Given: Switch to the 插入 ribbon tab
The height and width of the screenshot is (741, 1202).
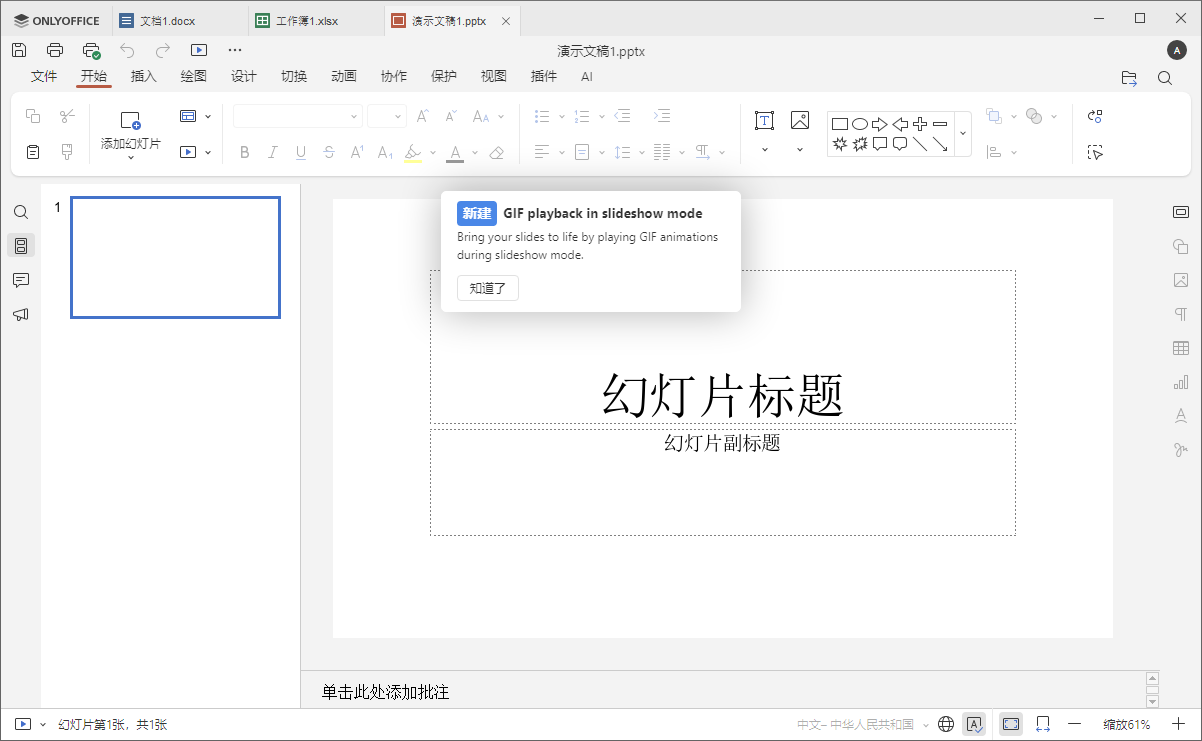Looking at the screenshot, I should [143, 75].
